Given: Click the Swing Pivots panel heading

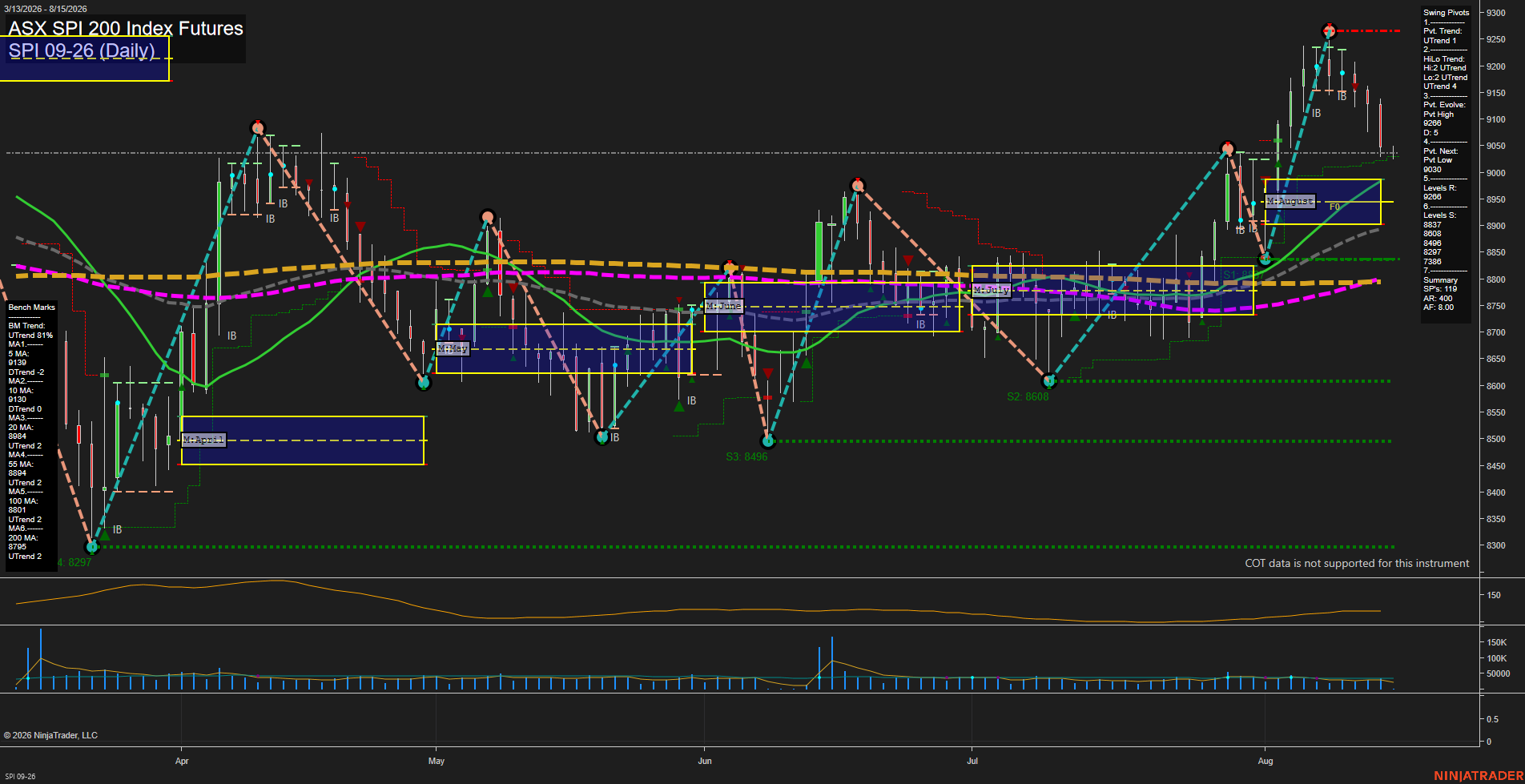Looking at the screenshot, I should click(x=1447, y=13).
